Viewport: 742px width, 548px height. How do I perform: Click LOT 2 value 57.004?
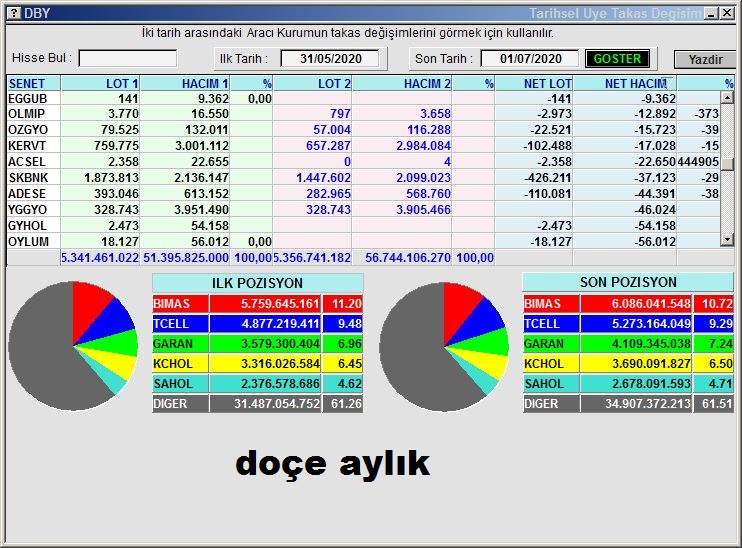pyautogui.click(x=332, y=130)
